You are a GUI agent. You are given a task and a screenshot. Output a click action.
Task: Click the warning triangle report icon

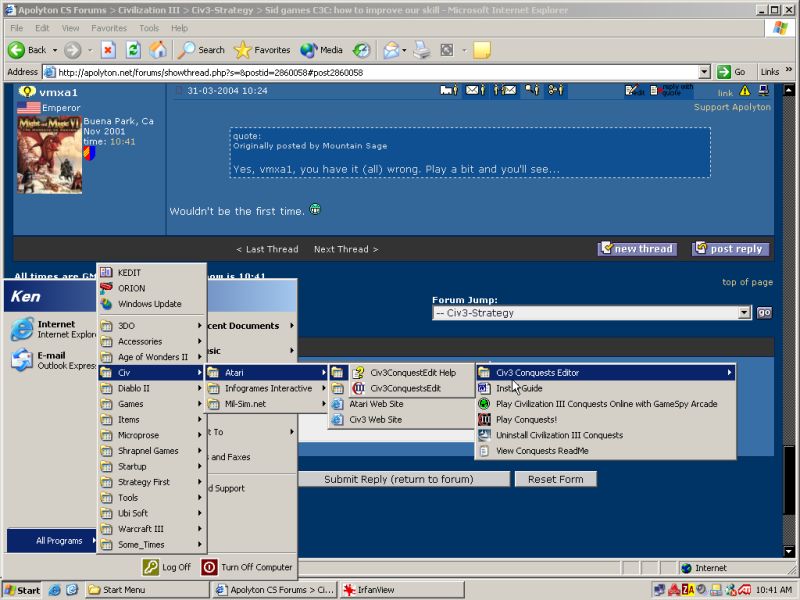click(744, 91)
